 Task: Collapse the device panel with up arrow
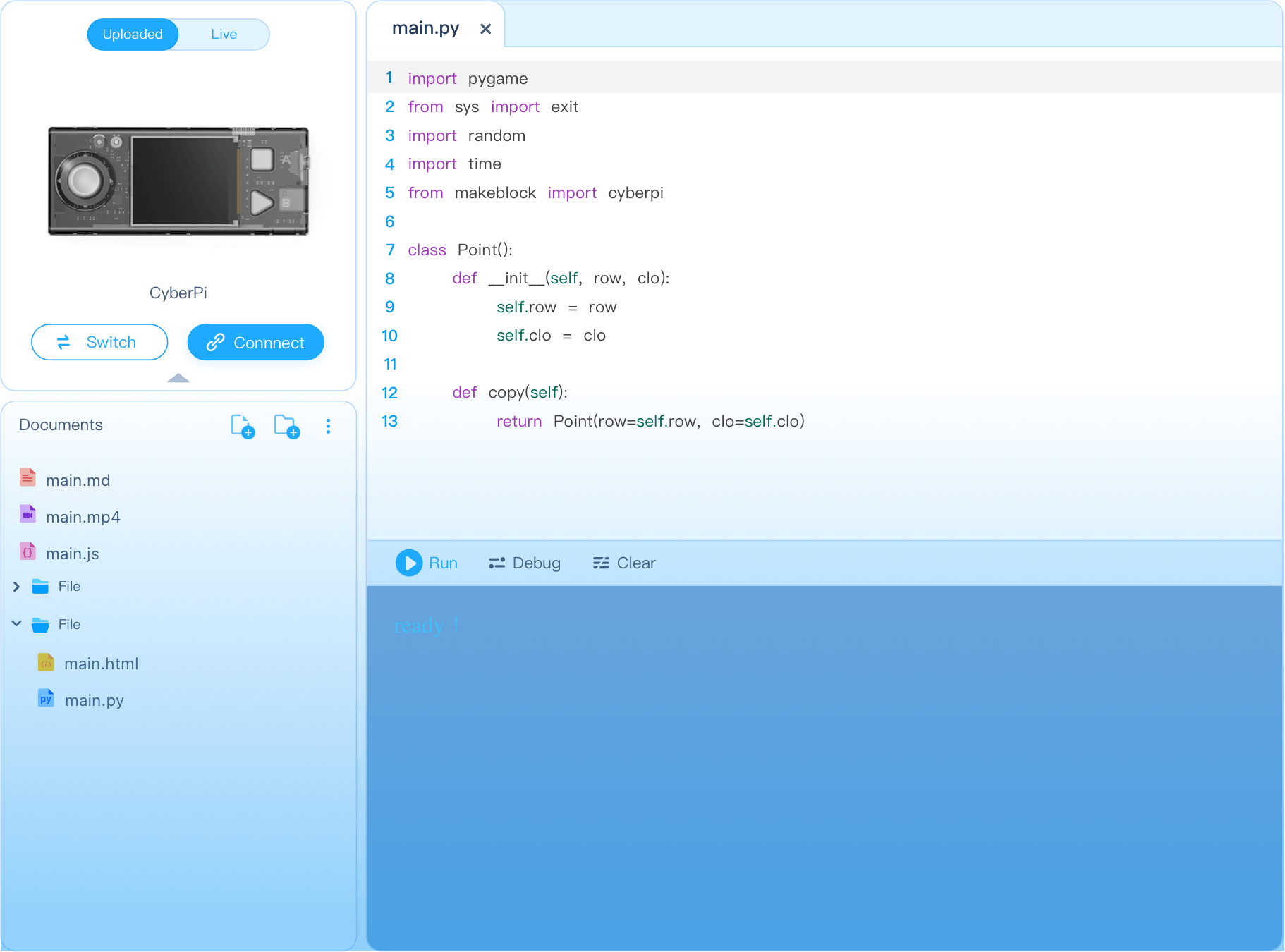[178, 378]
